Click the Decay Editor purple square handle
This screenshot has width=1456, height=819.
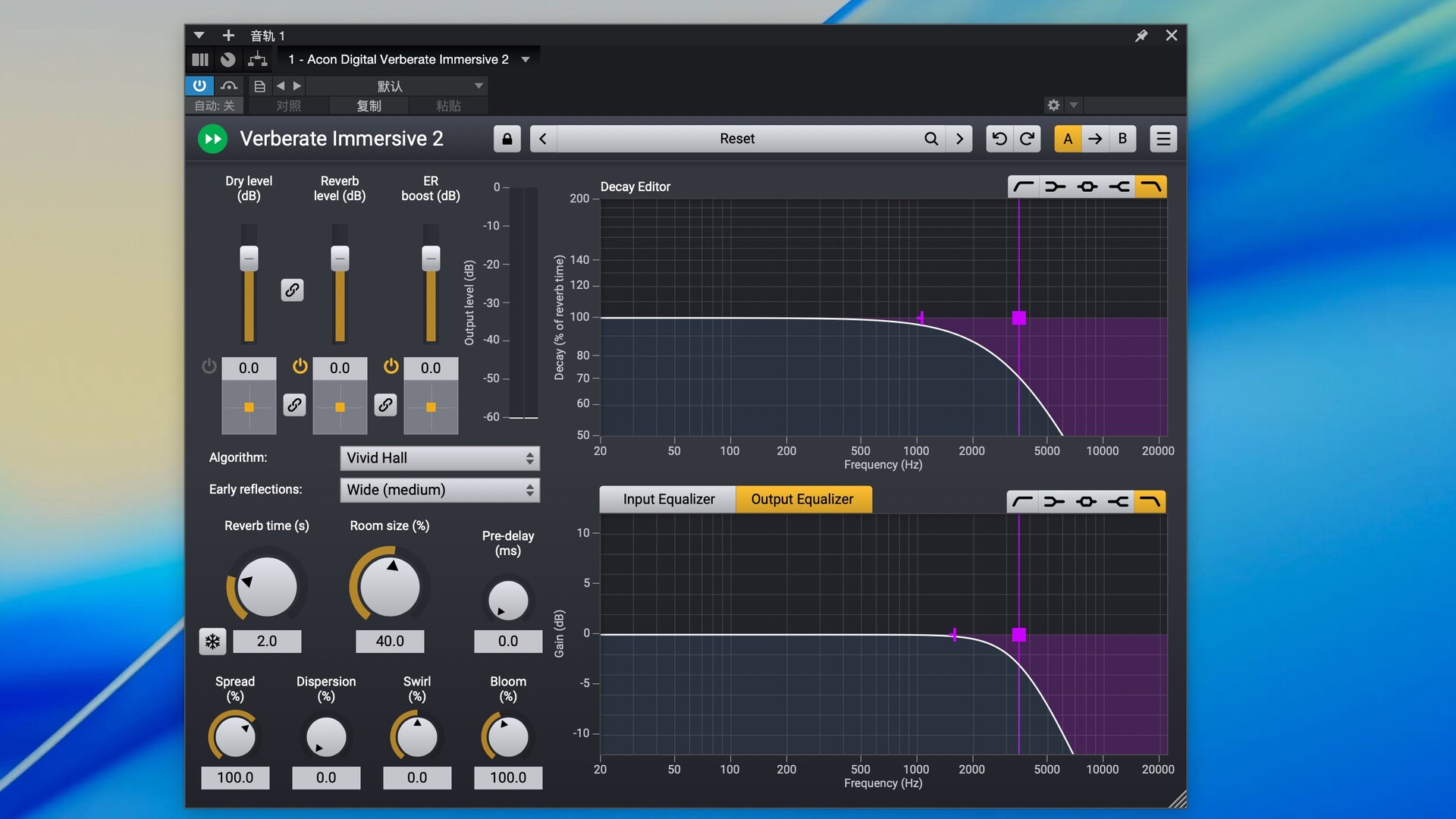[1019, 318]
